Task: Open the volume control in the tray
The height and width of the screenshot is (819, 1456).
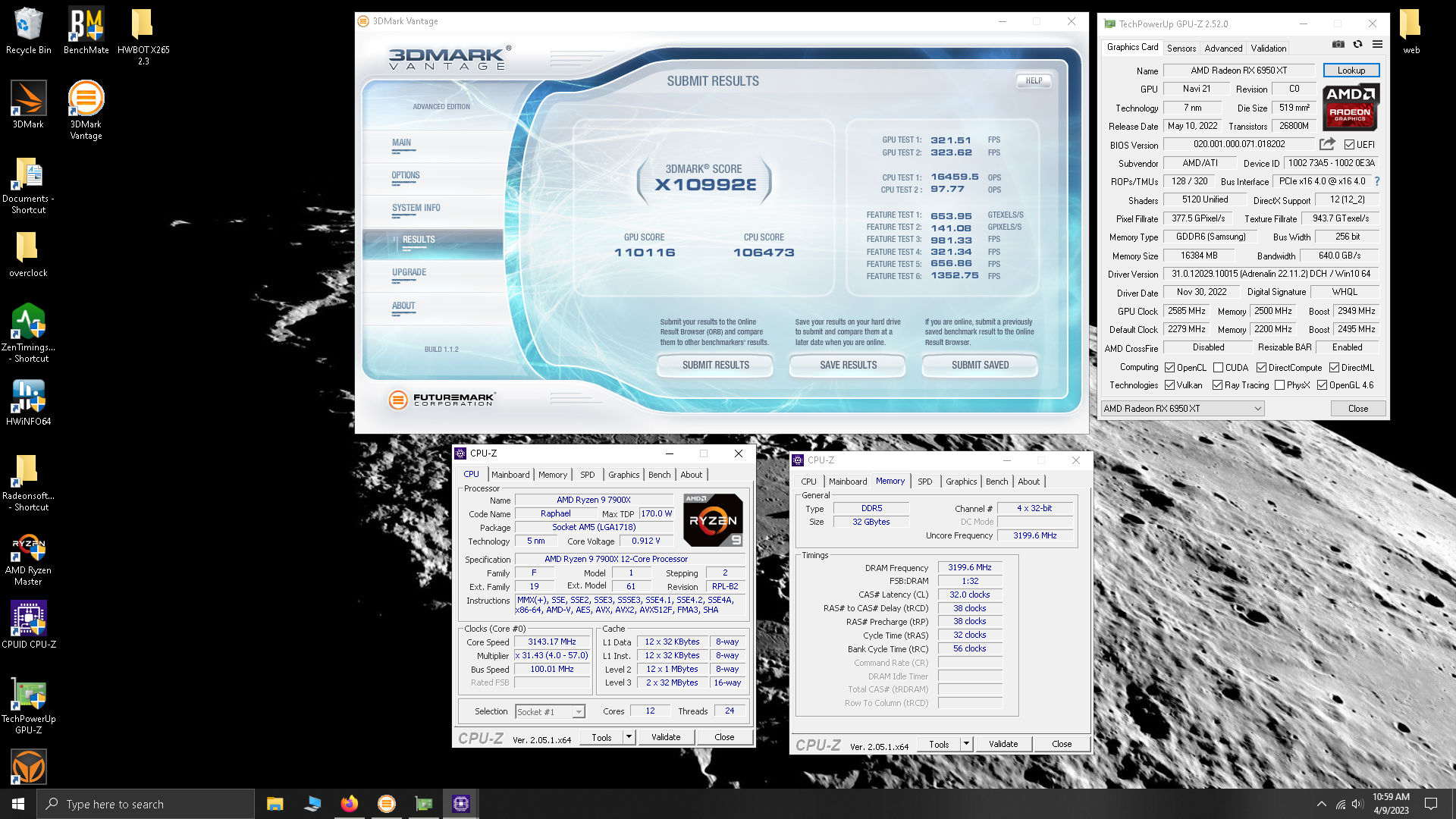Action: (x=1357, y=804)
